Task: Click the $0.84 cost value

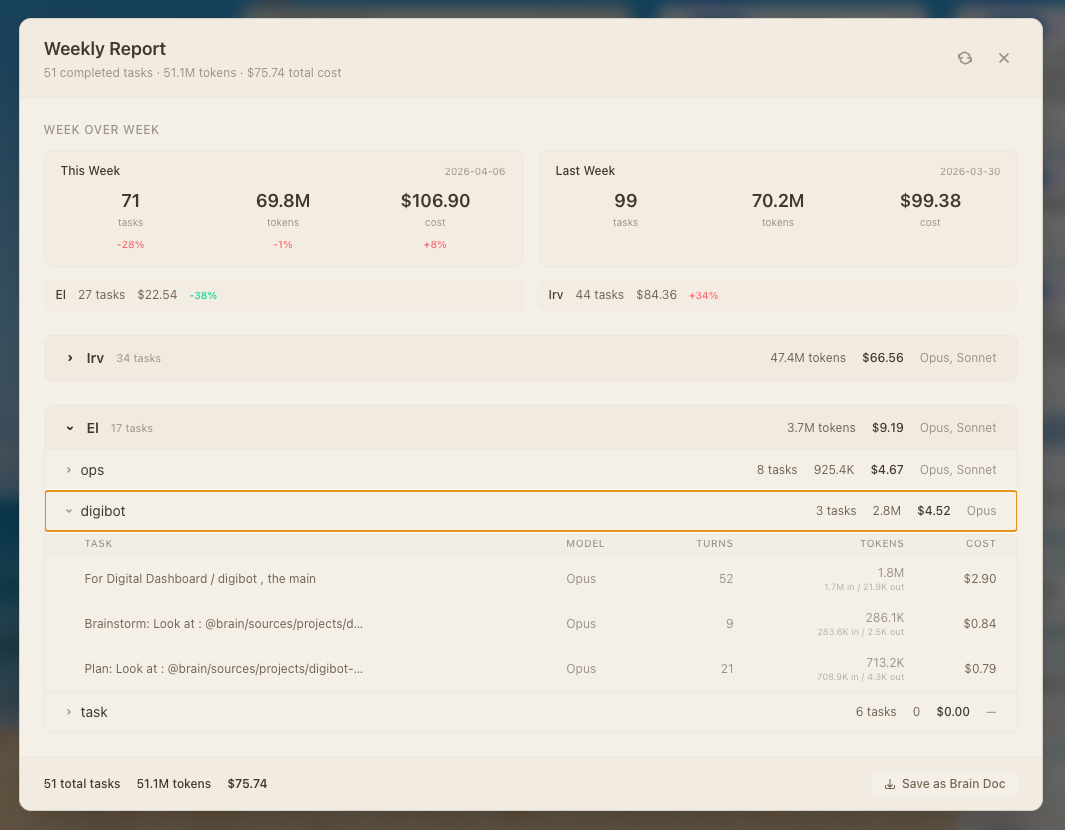Action: [x=979, y=624]
